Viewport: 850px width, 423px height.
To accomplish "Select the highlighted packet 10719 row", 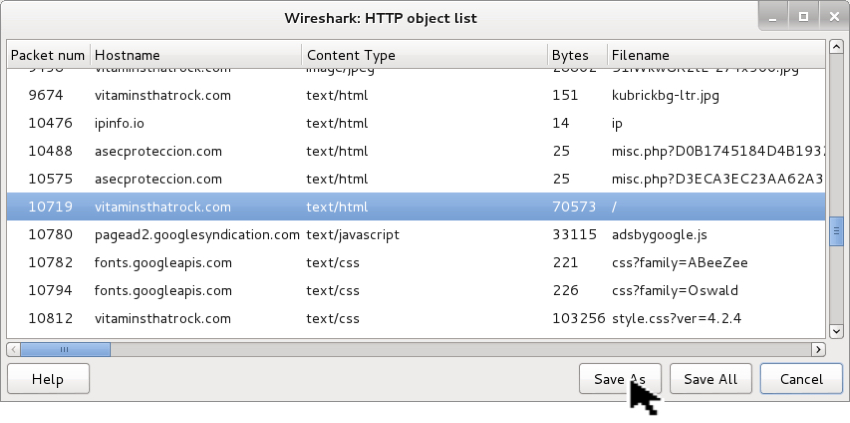I will [416, 207].
